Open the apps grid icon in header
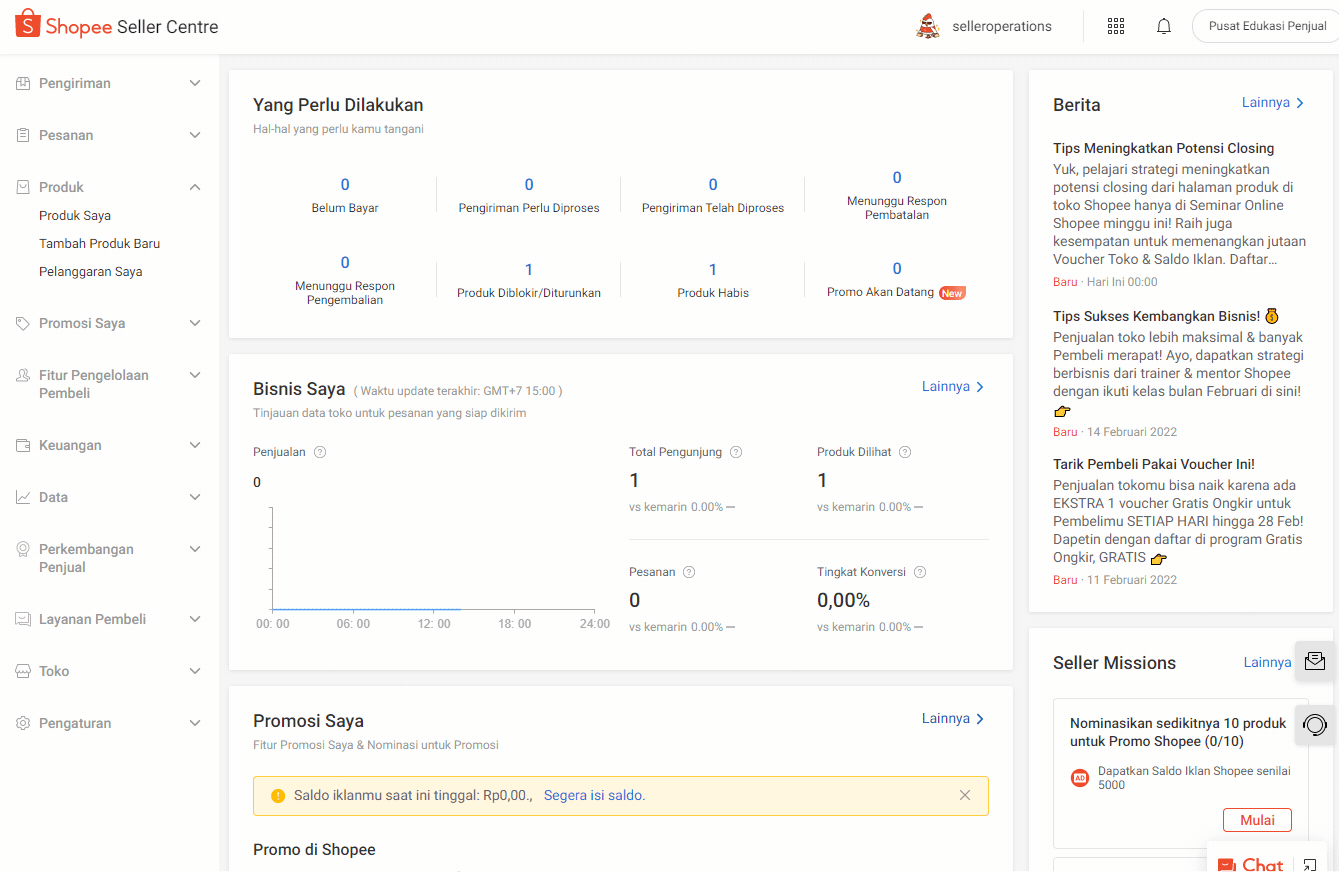This screenshot has width=1339, height=872. point(1116,27)
